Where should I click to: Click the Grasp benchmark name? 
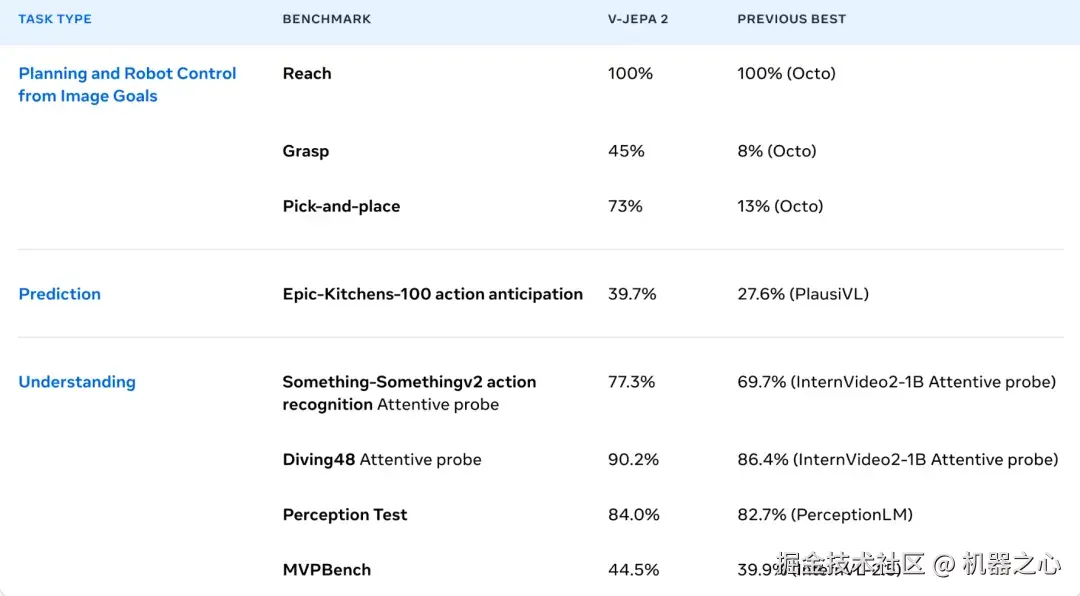(x=306, y=151)
